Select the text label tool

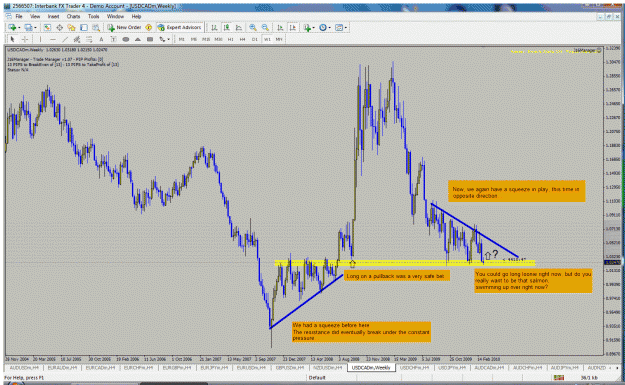coord(113,39)
